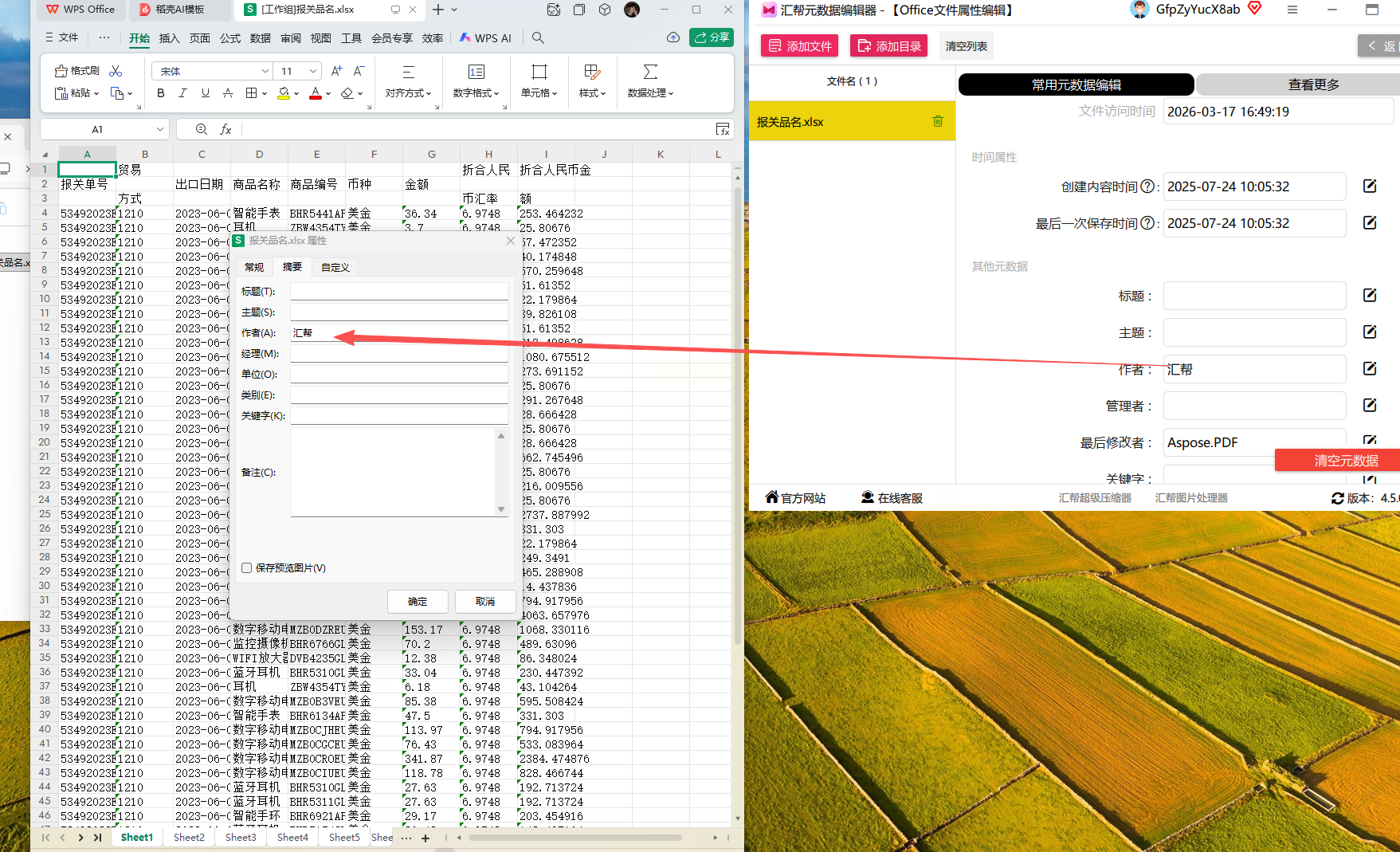Click the edit icon beside 作者 field
Screen dimensions: 1400x852
tap(1369, 368)
